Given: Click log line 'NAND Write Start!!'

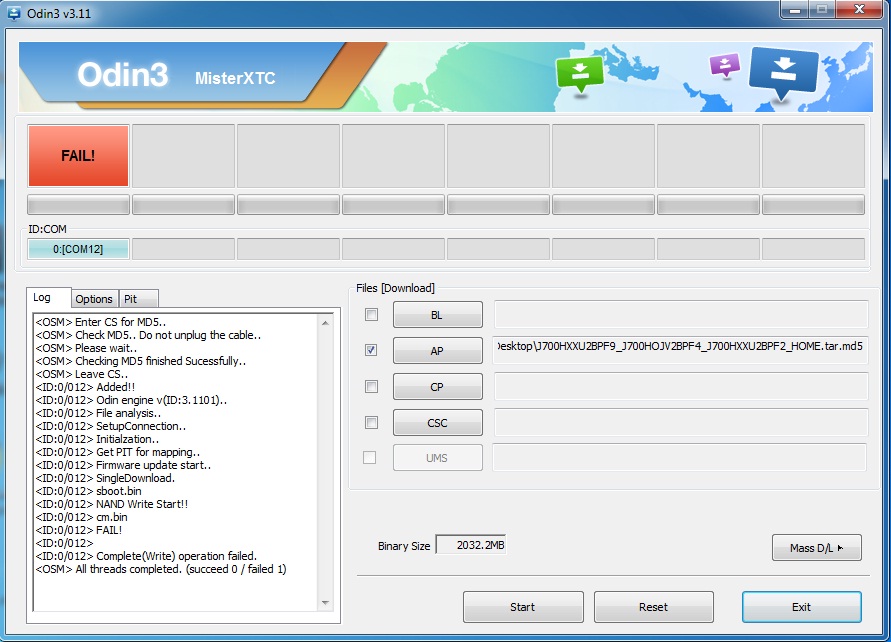Looking at the screenshot, I should point(112,504).
